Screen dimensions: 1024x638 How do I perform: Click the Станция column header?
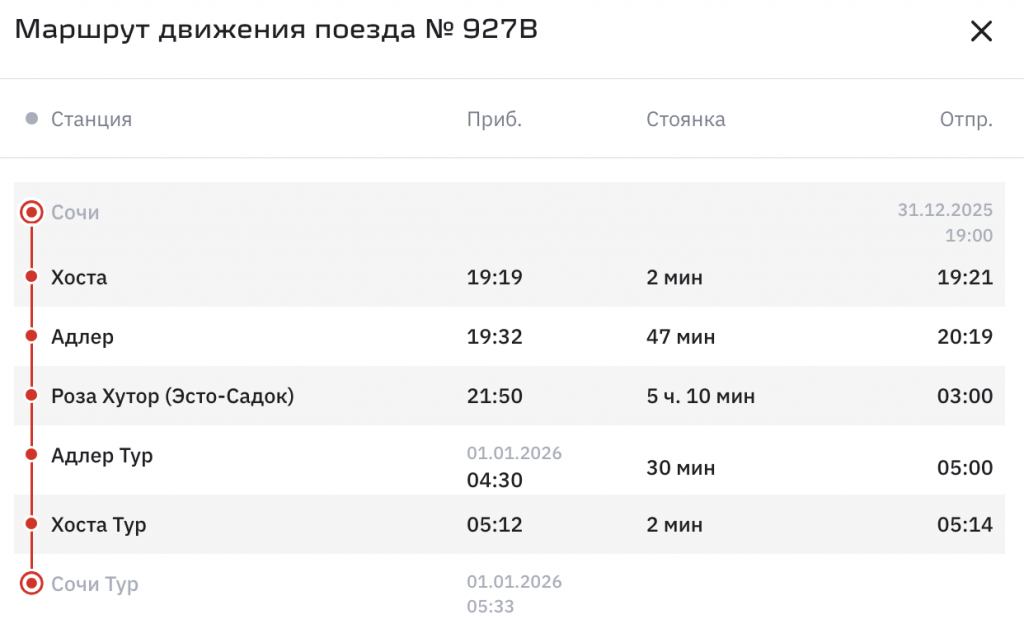point(91,120)
